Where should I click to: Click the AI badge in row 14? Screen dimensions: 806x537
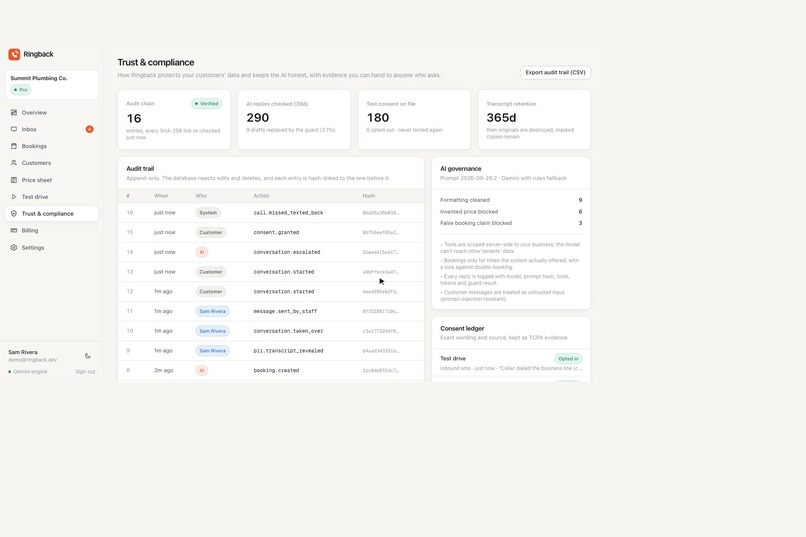(x=202, y=252)
